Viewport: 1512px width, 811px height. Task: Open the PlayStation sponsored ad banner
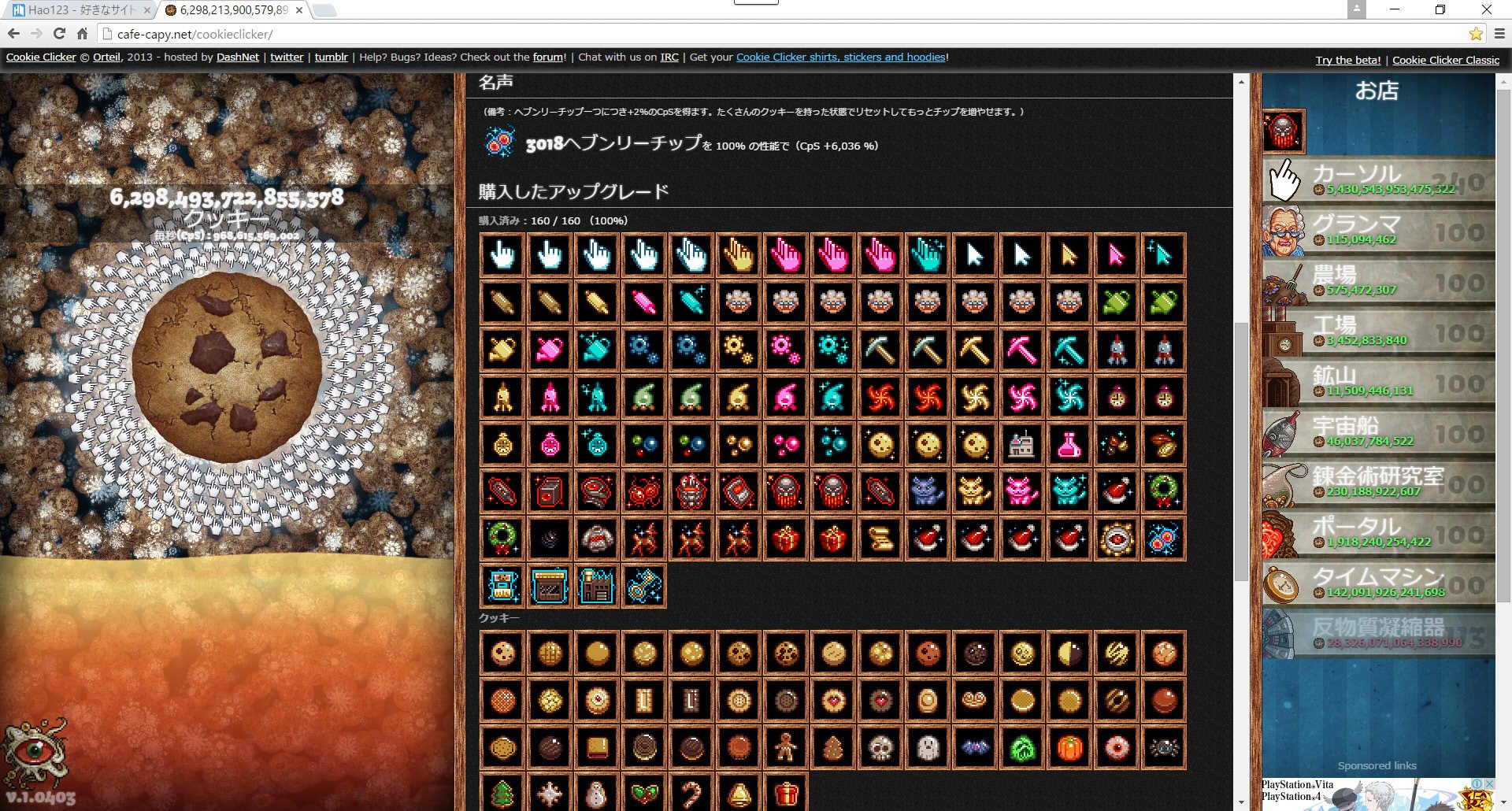1378,794
